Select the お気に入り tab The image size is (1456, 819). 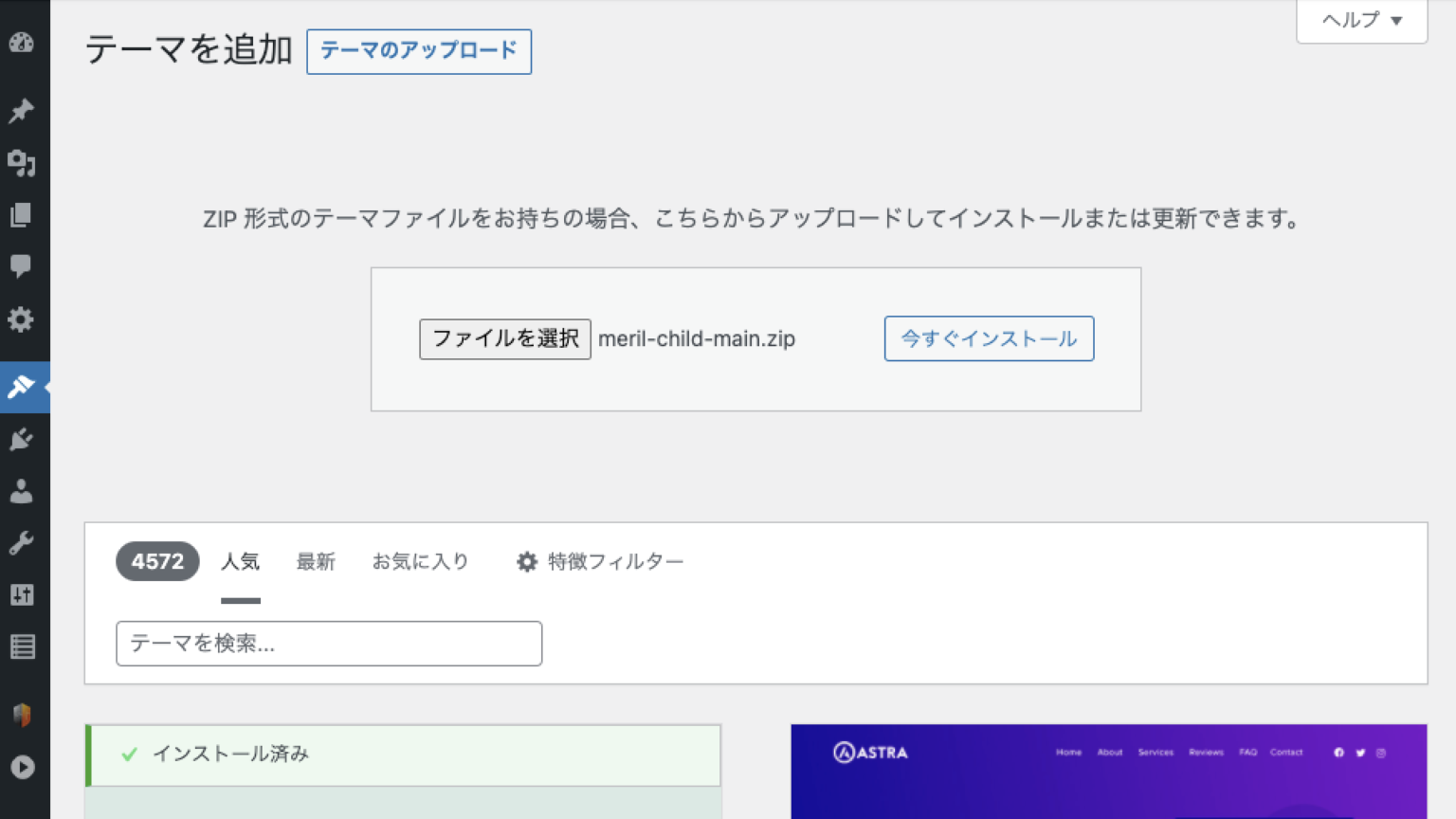point(421,561)
